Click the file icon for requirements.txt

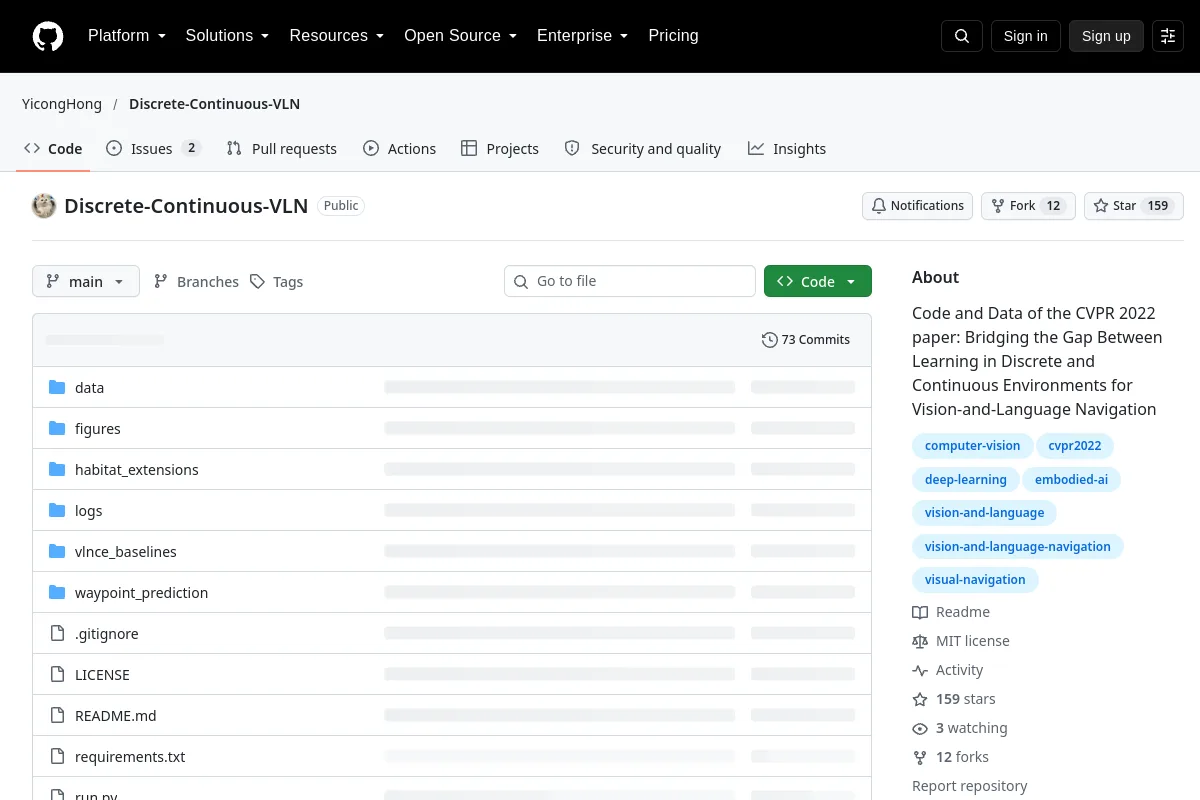coord(57,757)
